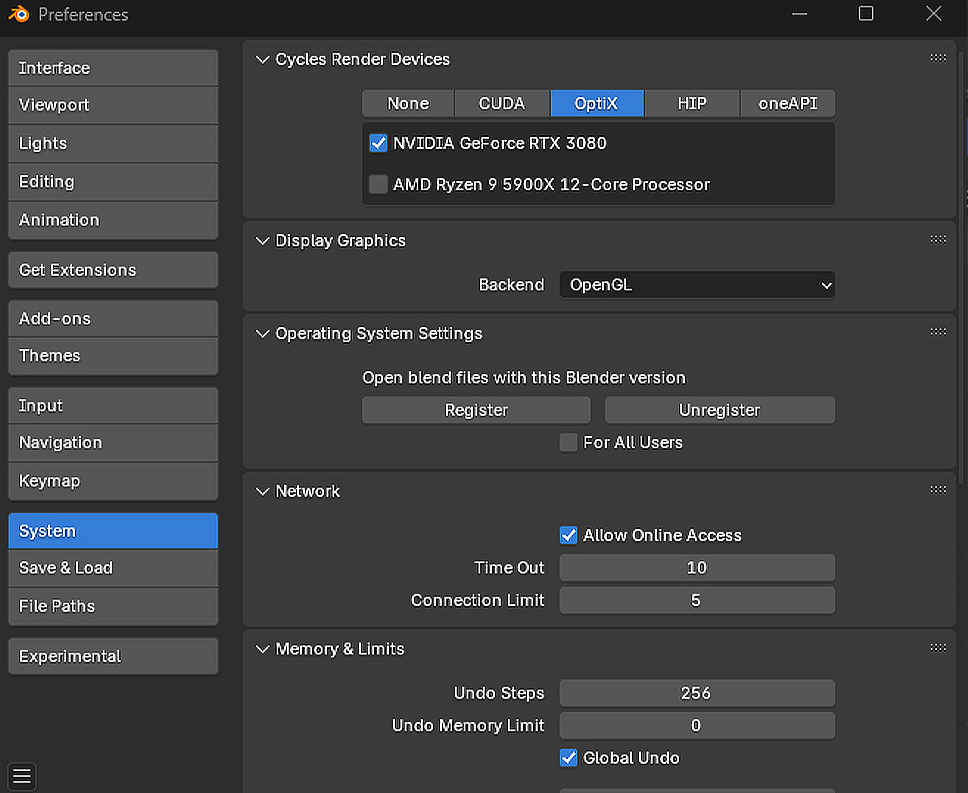
Task: Select the System preferences section
Action: (x=113, y=531)
